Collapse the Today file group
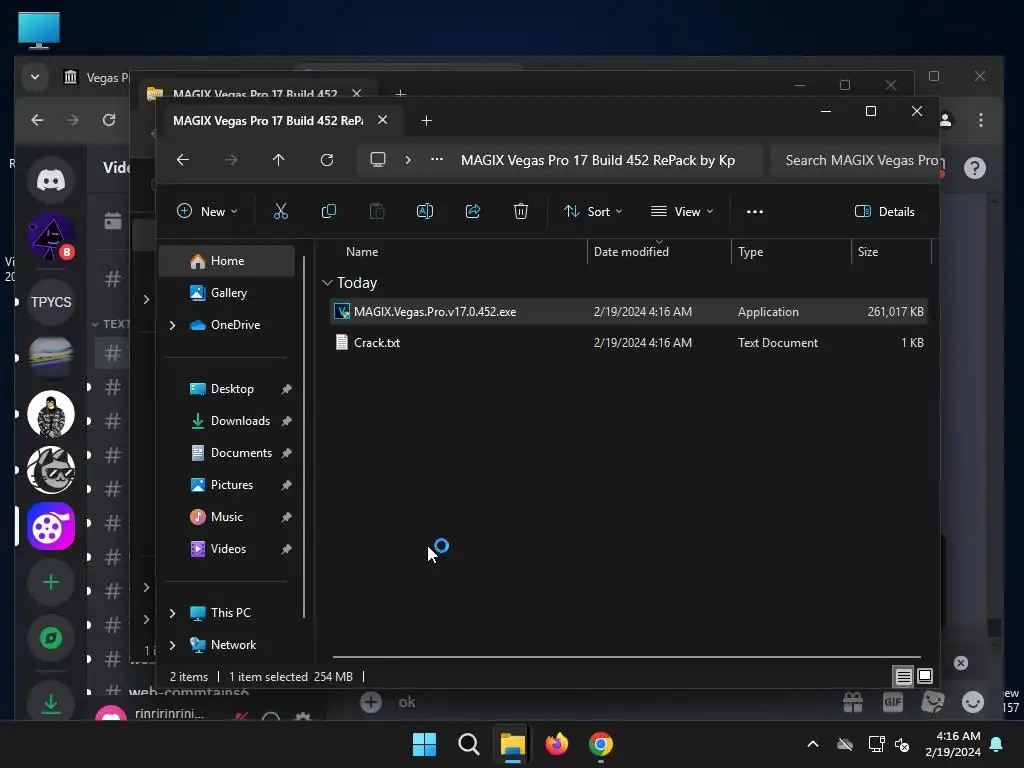Image resolution: width=1024 pixels, height=768 pixels. [x=327, y=283]
